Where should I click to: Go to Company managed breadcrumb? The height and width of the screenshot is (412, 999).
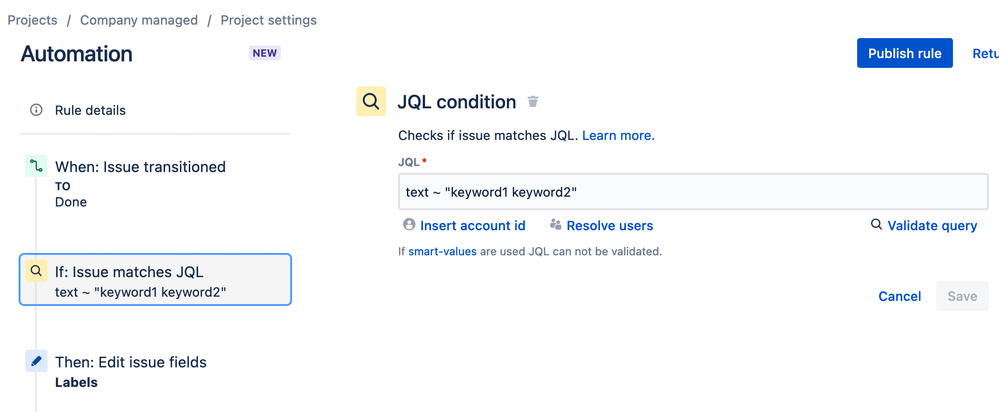pos(139,20)
